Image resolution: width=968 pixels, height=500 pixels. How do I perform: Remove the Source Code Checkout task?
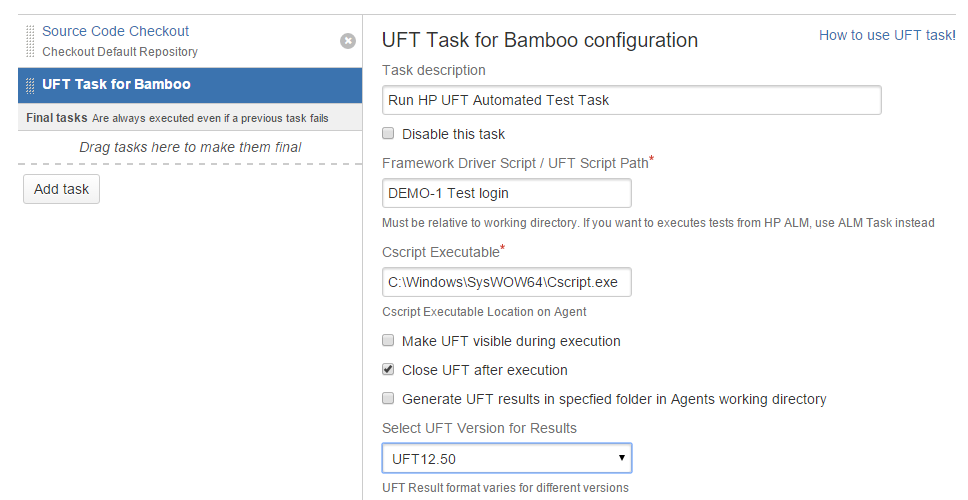tap(348, 41)
